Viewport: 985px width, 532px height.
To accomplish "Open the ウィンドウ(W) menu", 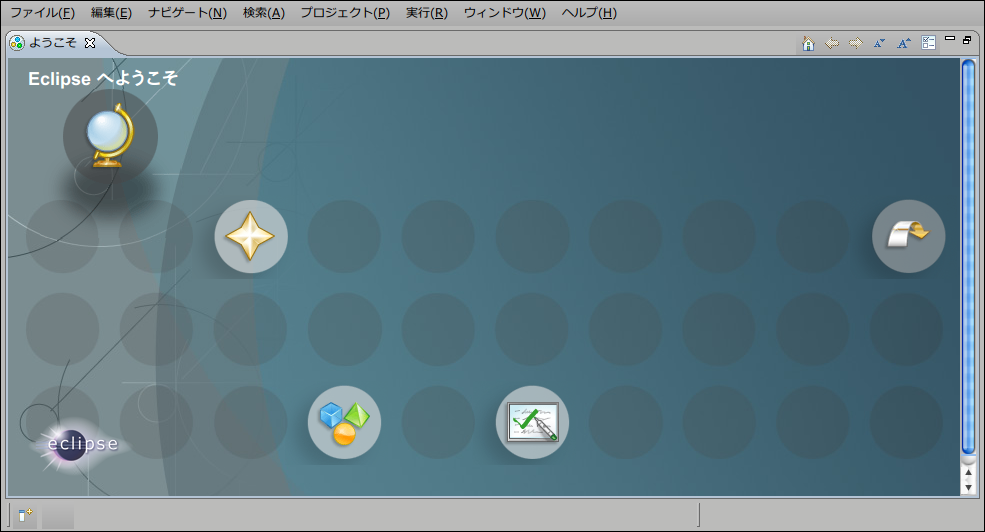I will pos(504,13).
